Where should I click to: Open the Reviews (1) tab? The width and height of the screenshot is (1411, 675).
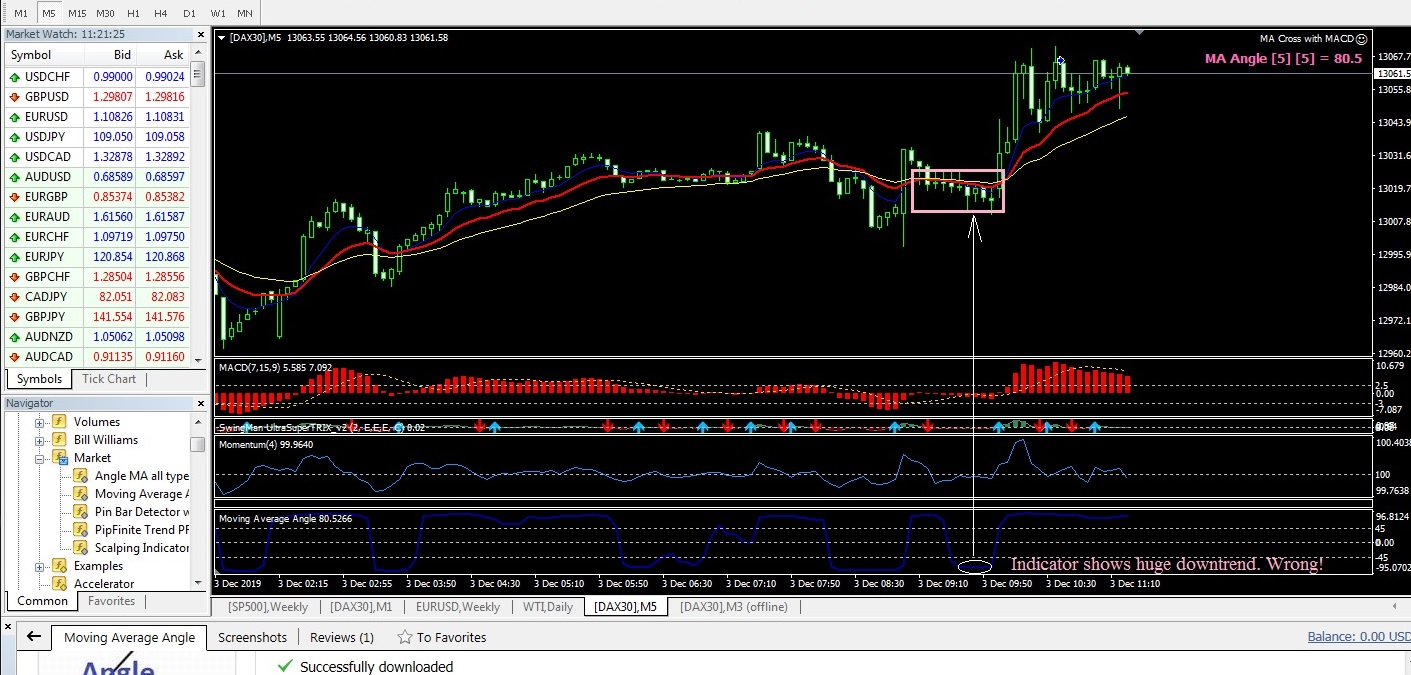click(x=342, y=637)
